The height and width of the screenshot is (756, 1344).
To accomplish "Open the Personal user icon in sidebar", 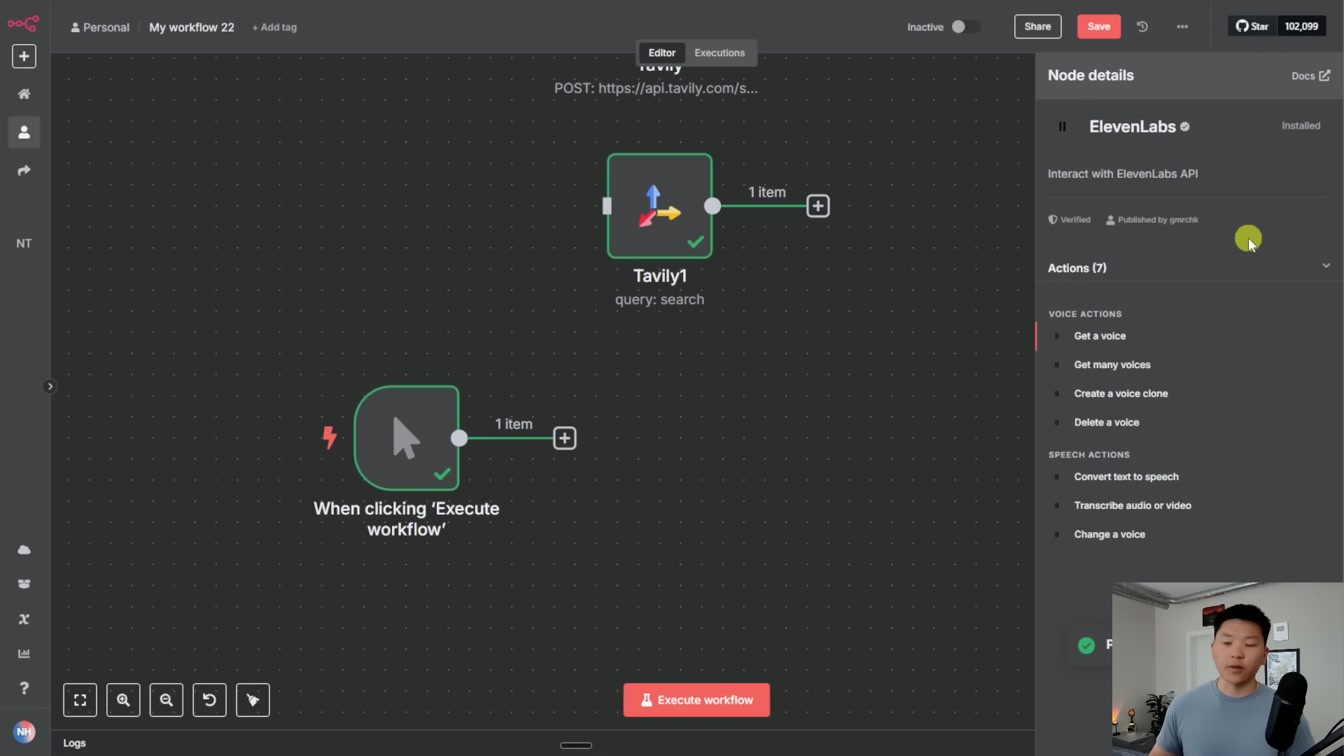I will (x=24, y=132).
